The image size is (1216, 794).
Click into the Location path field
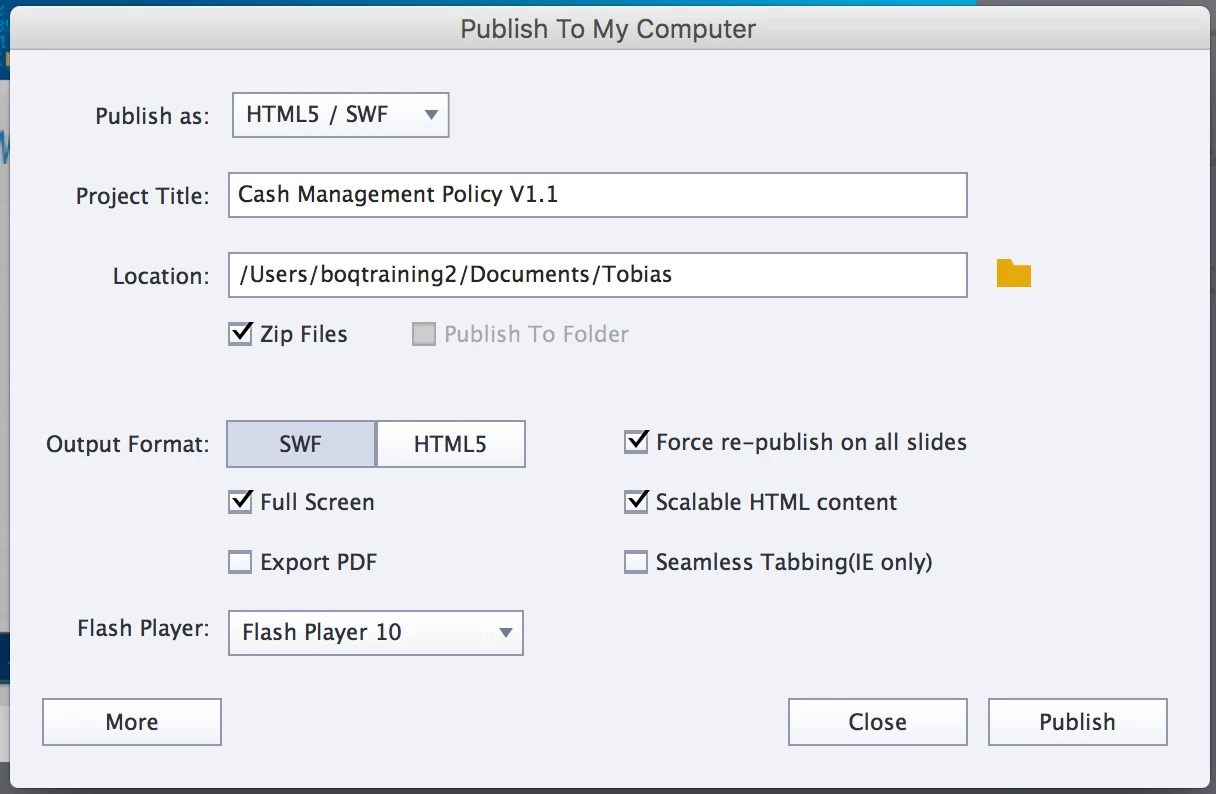pos(597,275)
